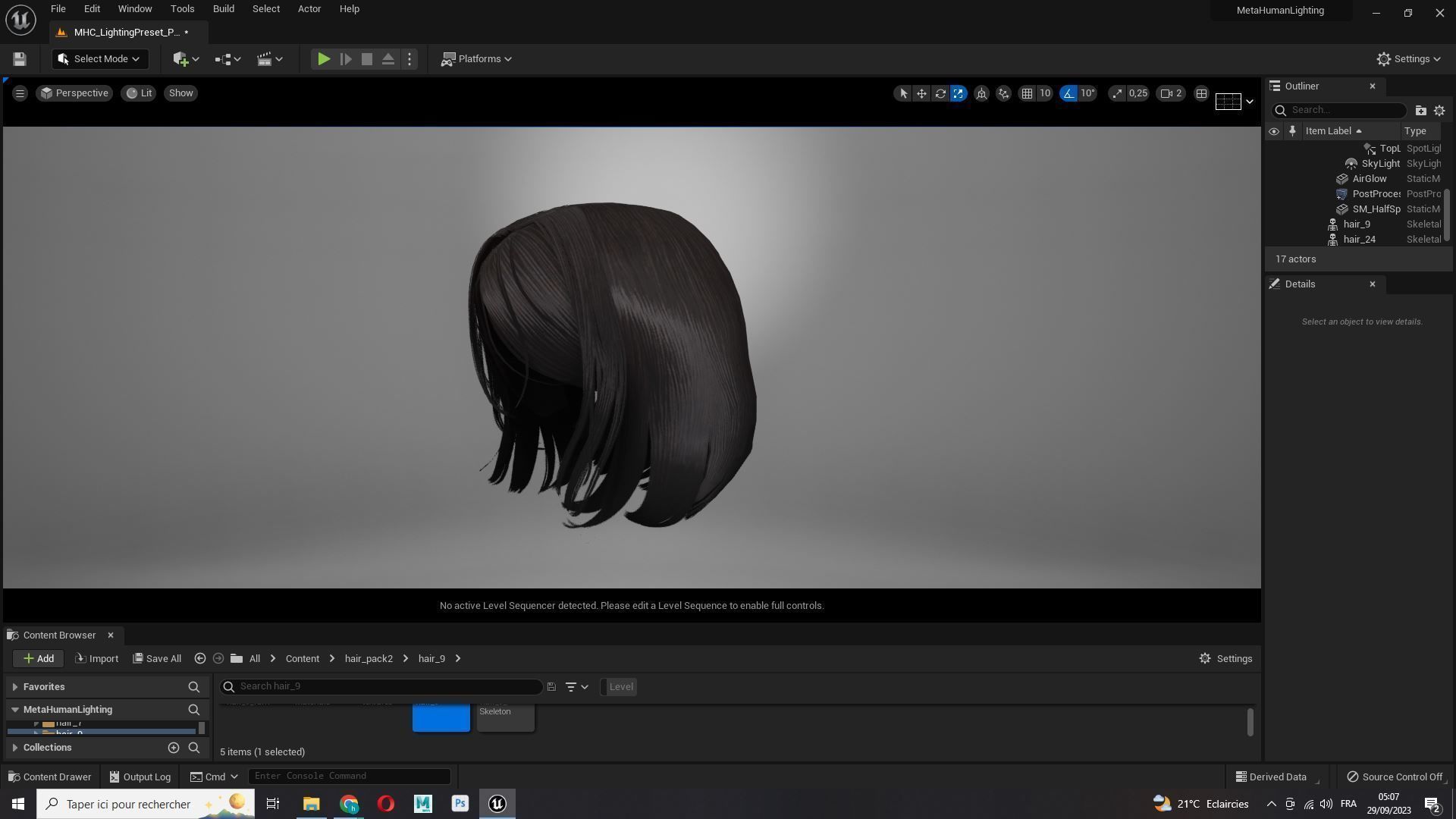
Task: Expand the Favorites section
Action: 15,687
